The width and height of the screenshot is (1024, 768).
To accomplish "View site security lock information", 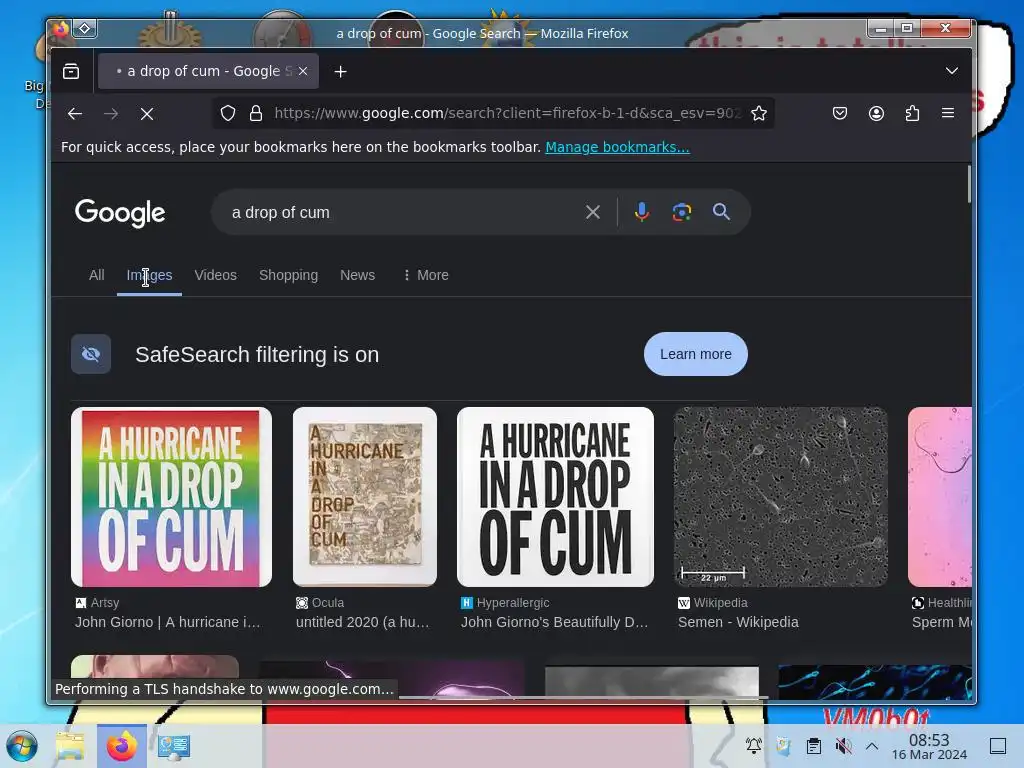I will [x=256, y=113].
